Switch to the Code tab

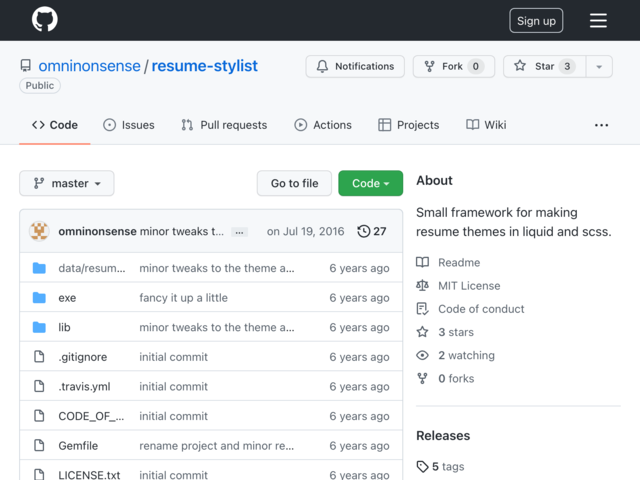pyautogui.click(x=55, y=125)
